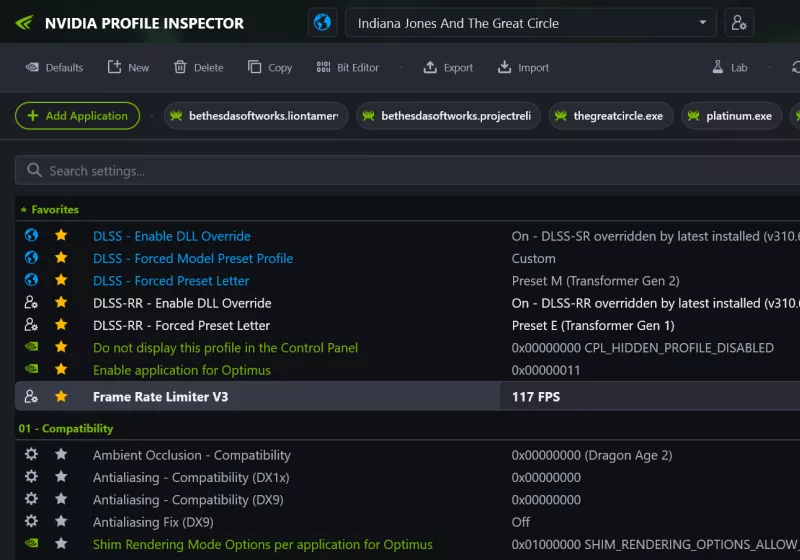Viewport: 800px width, 560px height.
Task: Favorite Antialiasing - Compatibility (DX9) with star
Action: (x=61, y=498)
